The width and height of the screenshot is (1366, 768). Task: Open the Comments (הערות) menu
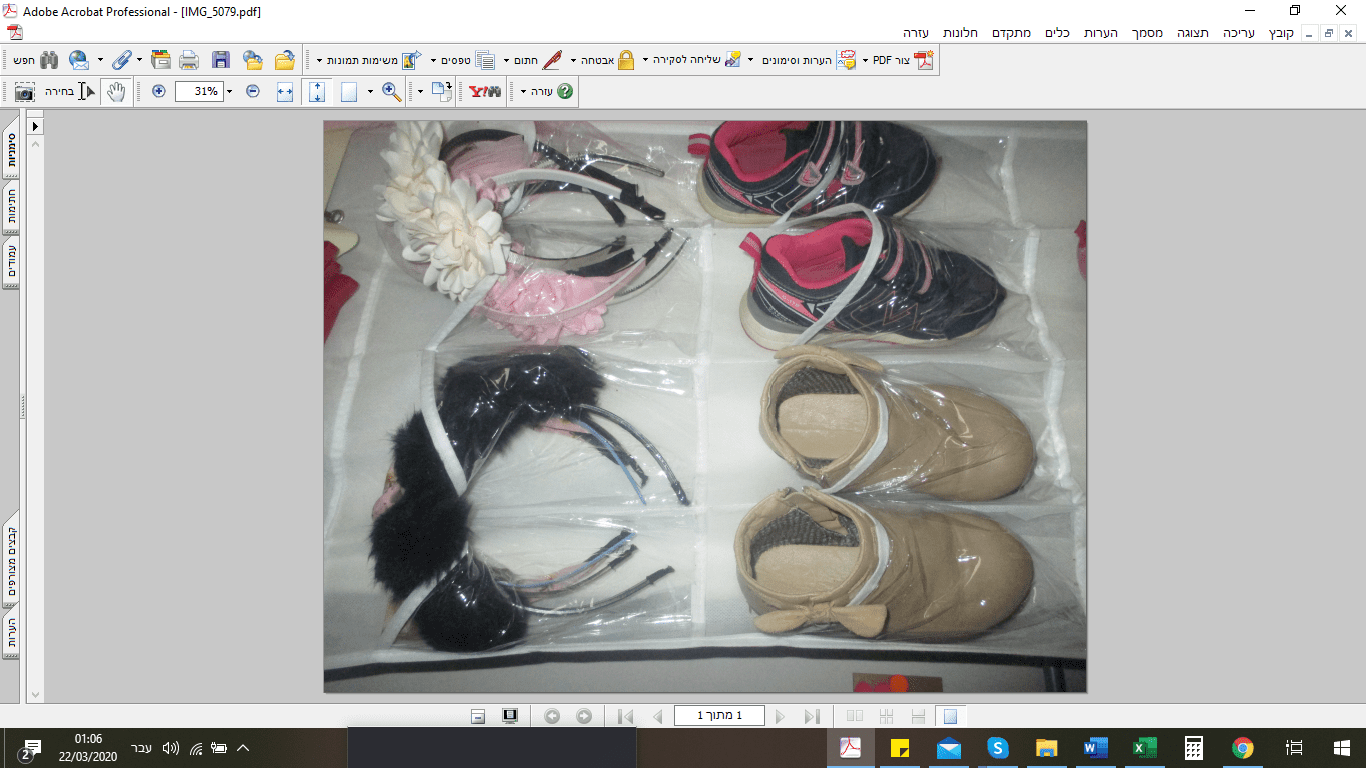pos(1101,33)
